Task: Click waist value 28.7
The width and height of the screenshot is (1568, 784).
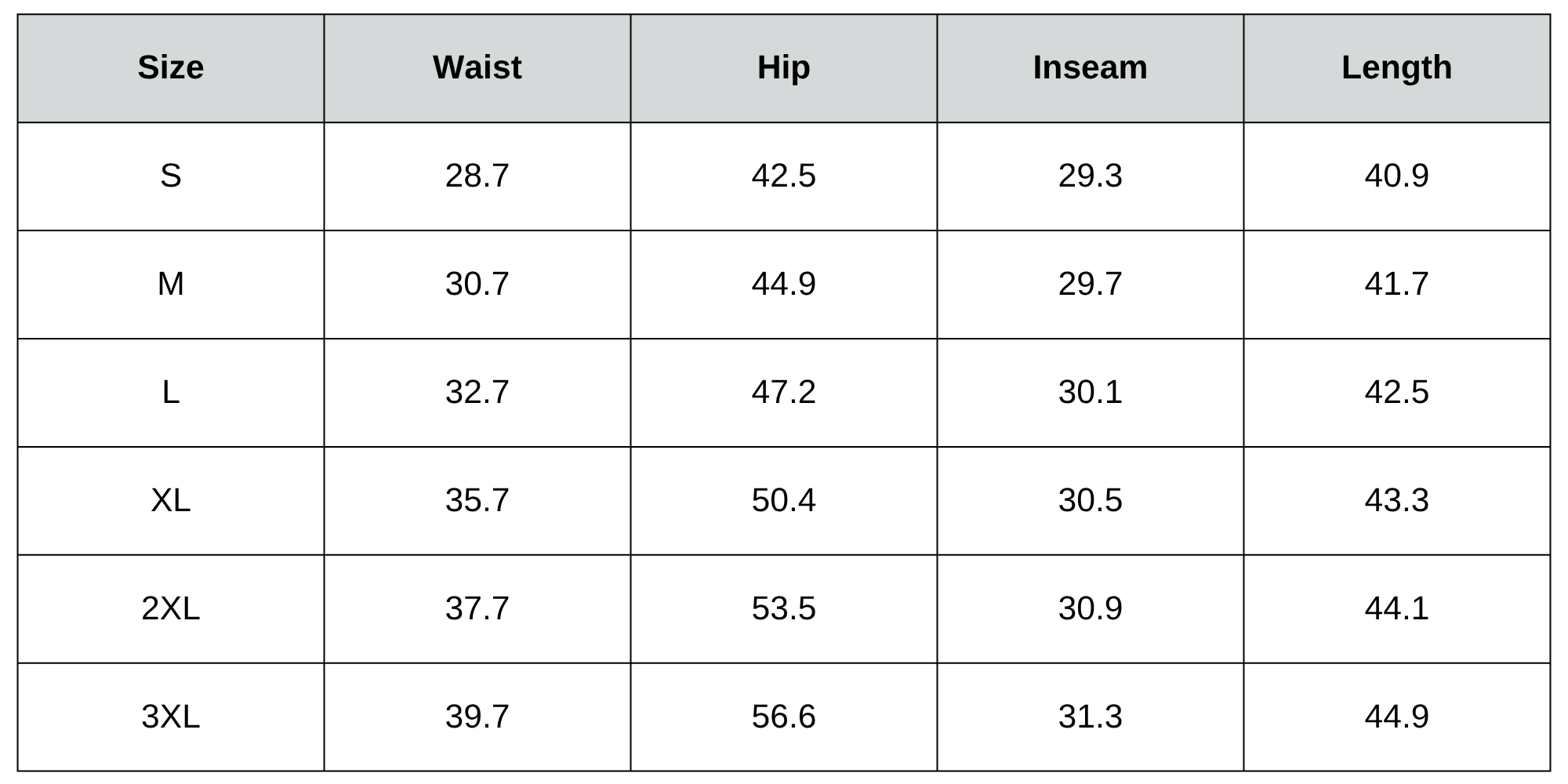Action: [x=477, y=176]
